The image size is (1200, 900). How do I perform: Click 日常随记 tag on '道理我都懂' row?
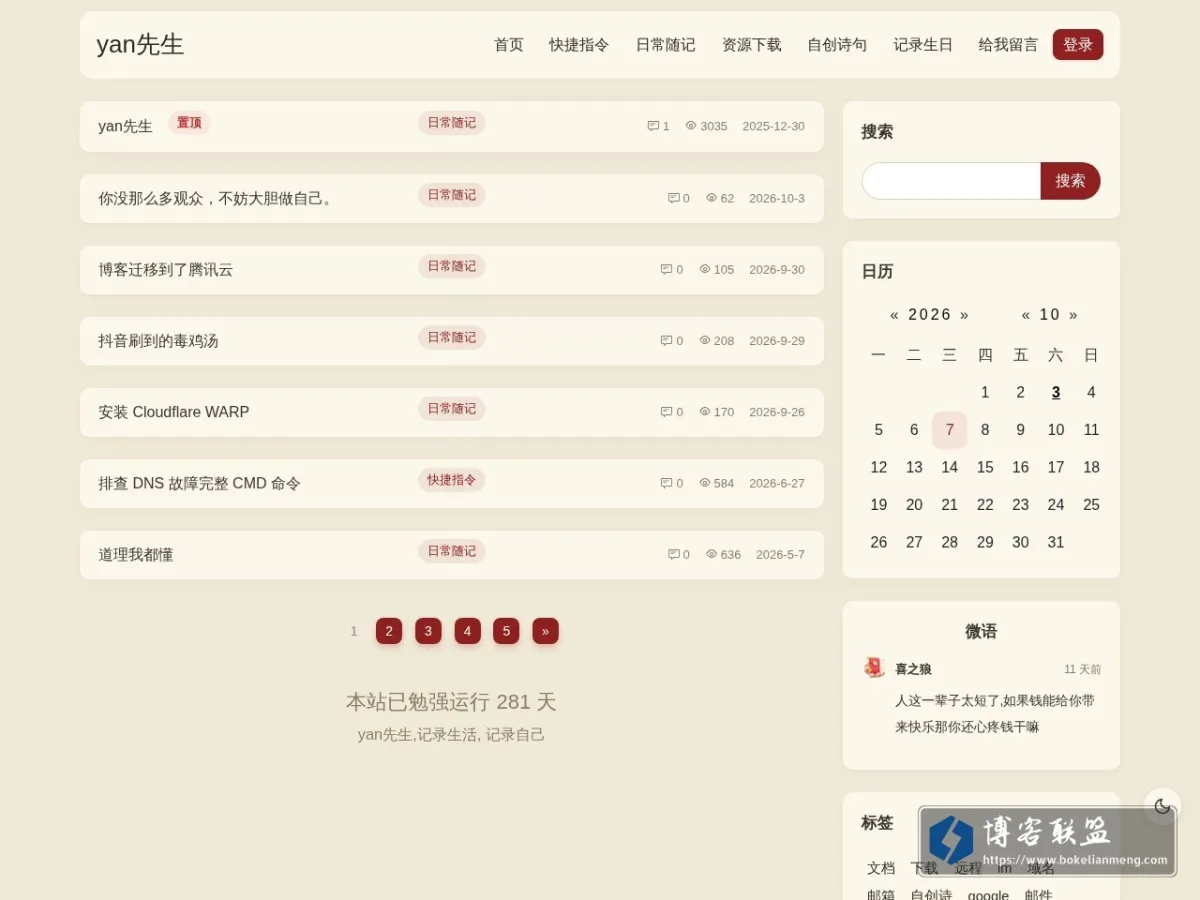pos(452,551)
